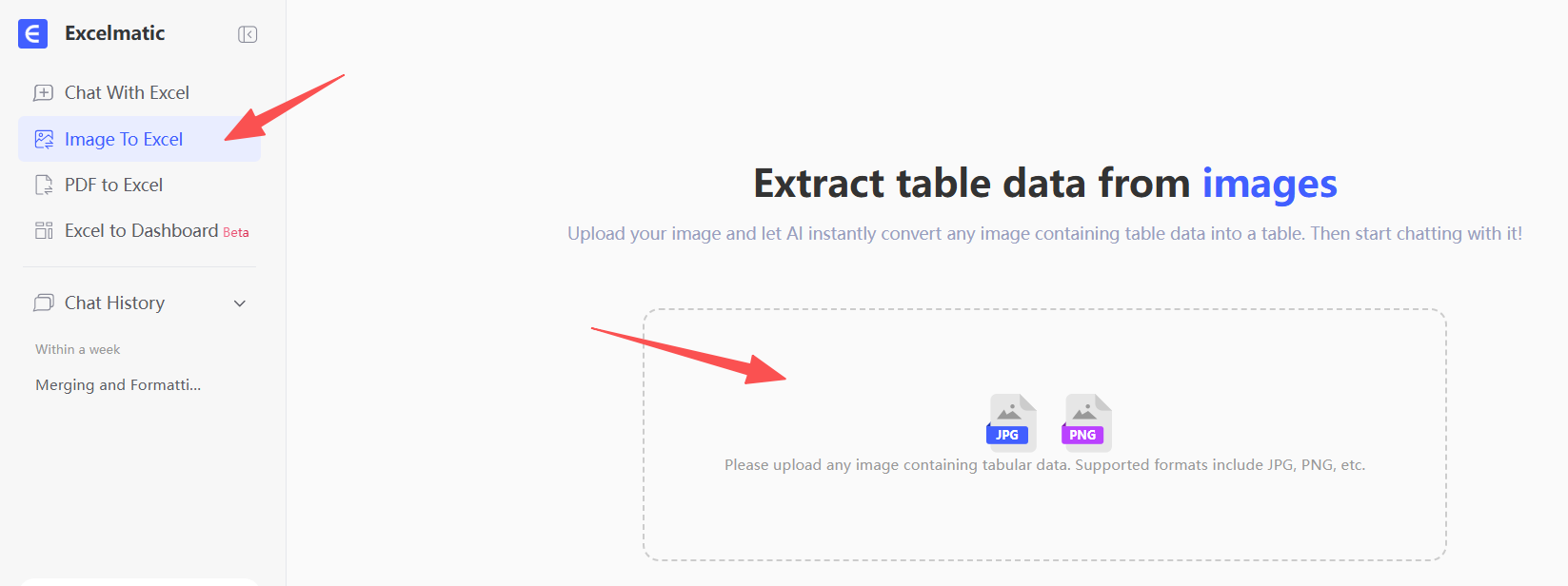The image size is (1568, 586).
Task: Click the upload instruction text in dropzone
Action: coord(1044,465)
